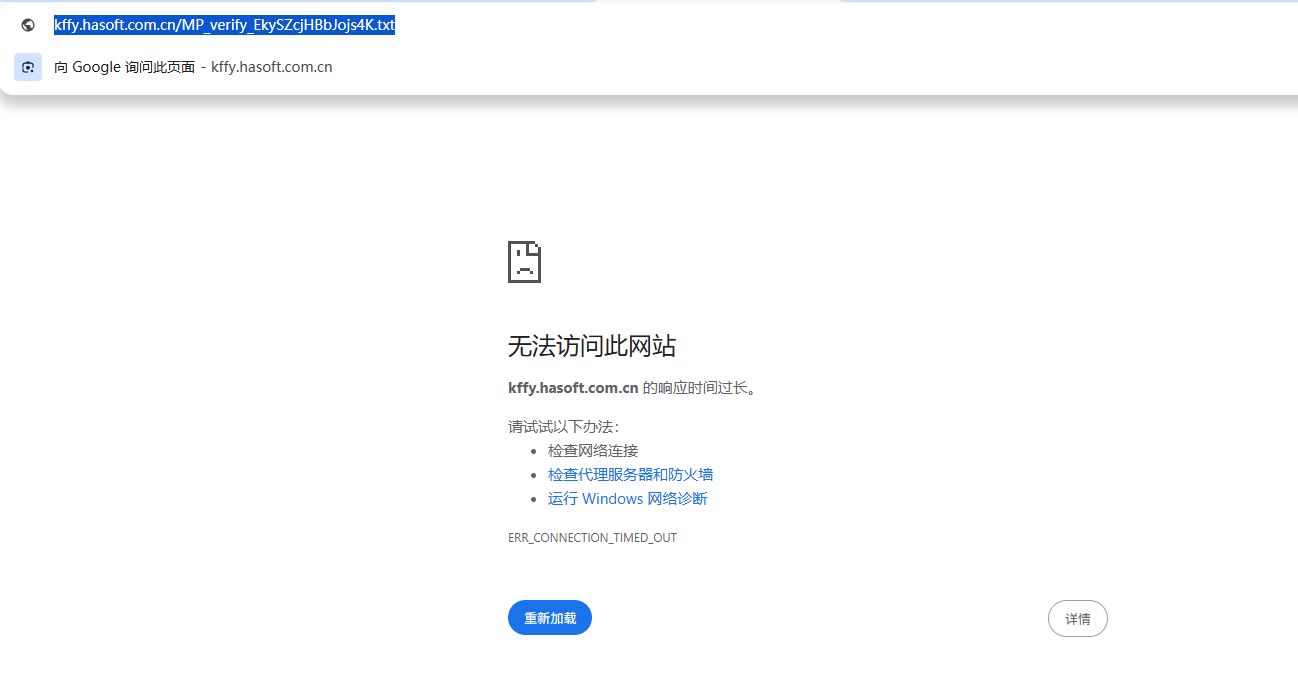Screen dimensions: 1298x698
Task: Click bold kffy.hasoft.com.cn in error message
Action: coord(573,388)
